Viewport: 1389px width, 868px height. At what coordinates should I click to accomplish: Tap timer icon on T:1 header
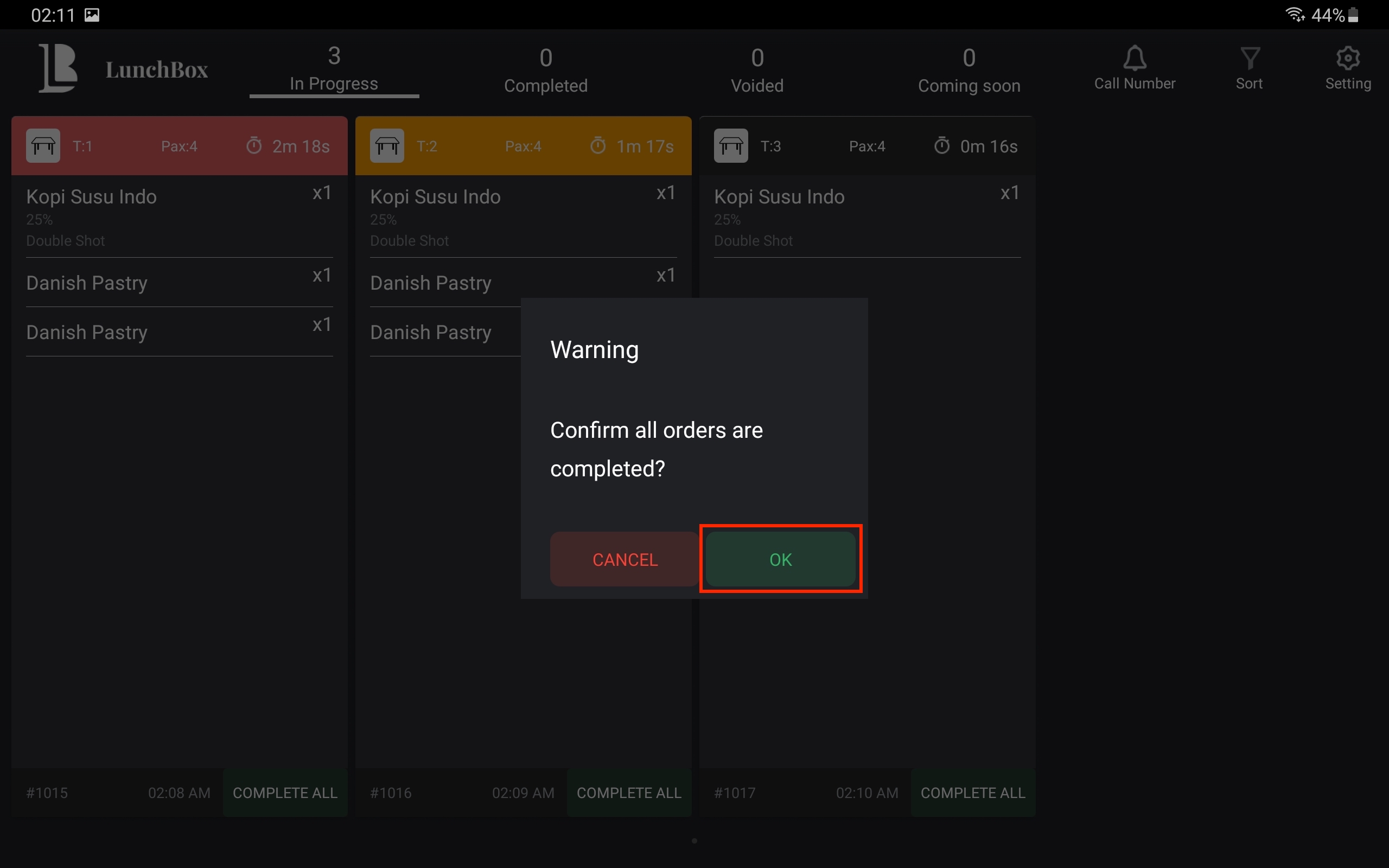point(254,146)
